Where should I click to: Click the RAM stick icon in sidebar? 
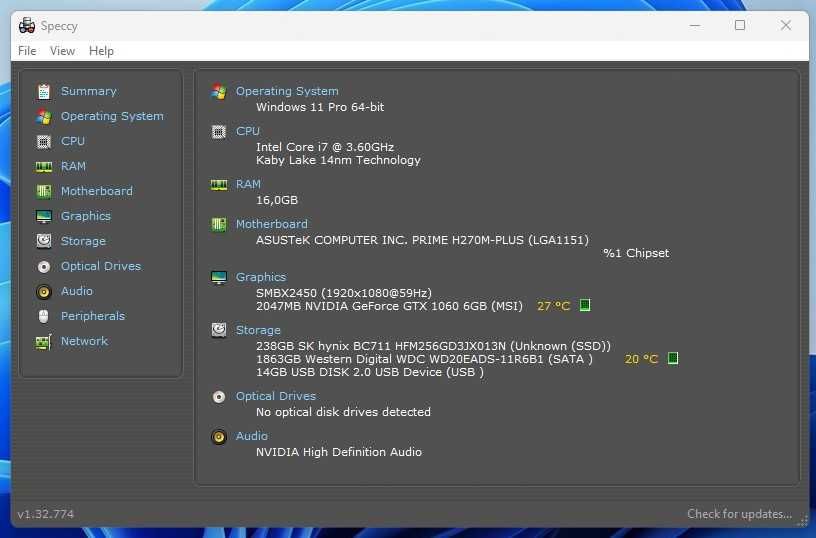(44, 166)
